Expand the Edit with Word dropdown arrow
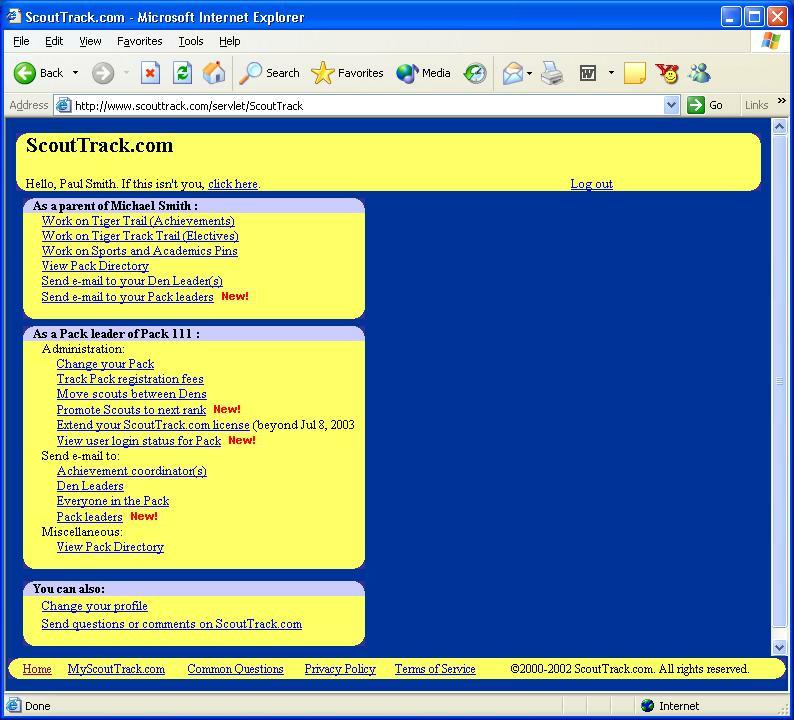 coord(611,73)
